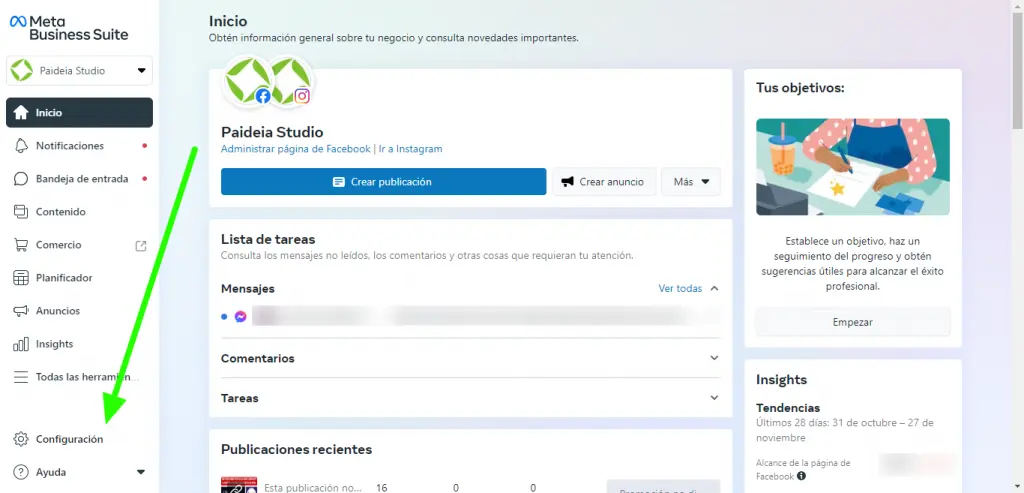Viewport: 1024px width, 493px height.
Task: Collapse the Mensajes section chevron
Action: click(714, 288)
